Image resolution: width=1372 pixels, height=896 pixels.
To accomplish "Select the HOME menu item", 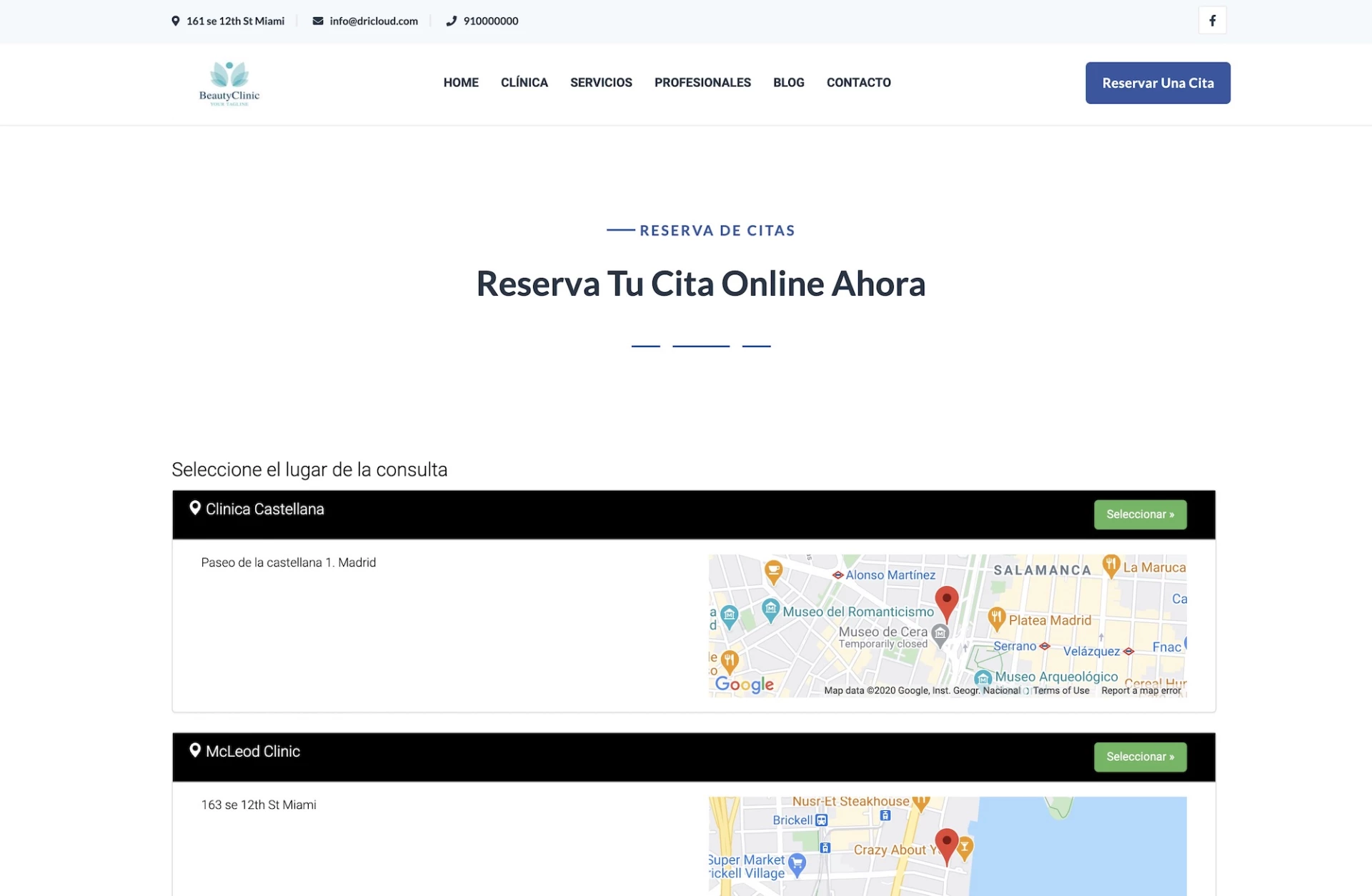I will click(x=461, y=82).
